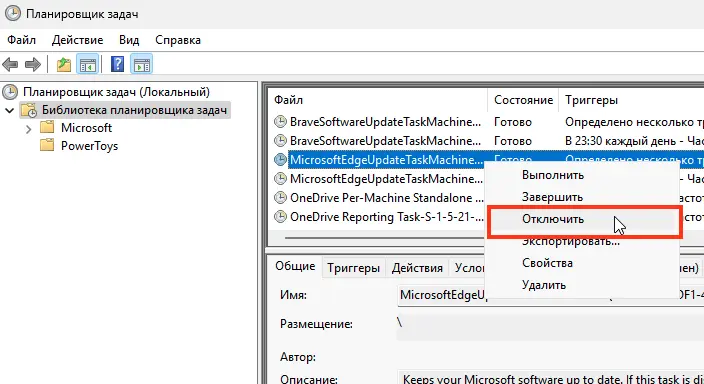This screenshot has width=704, height=384.
Task: Click the Готово status of first Brave task
Action: click(513, 122)
